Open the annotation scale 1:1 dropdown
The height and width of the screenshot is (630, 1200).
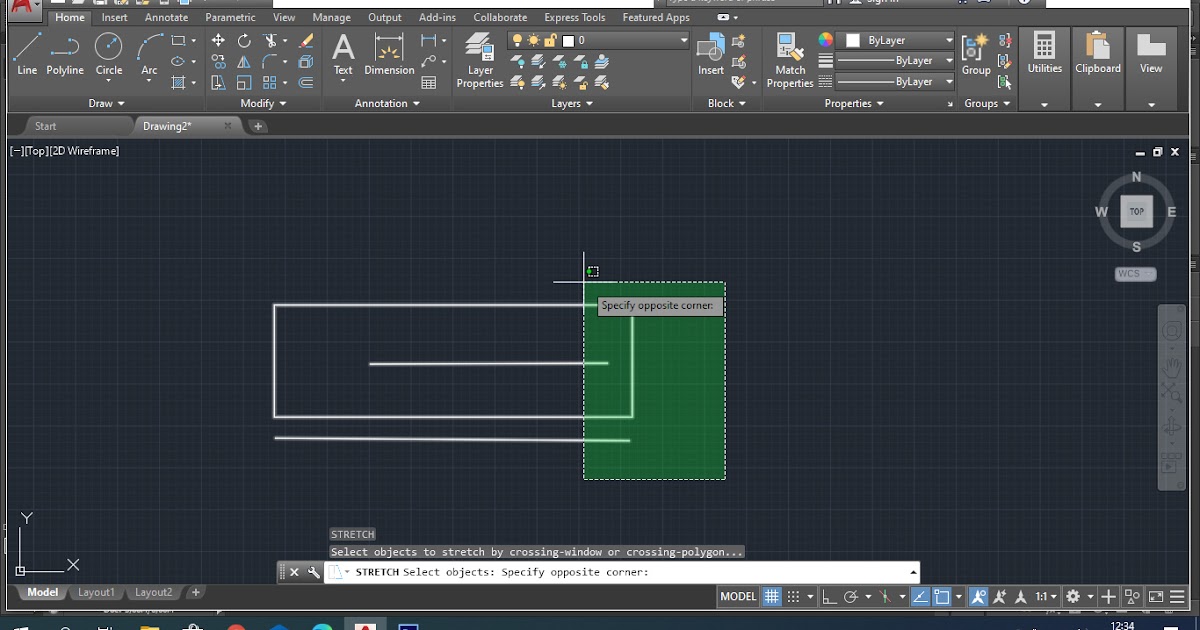(1046, 597)
